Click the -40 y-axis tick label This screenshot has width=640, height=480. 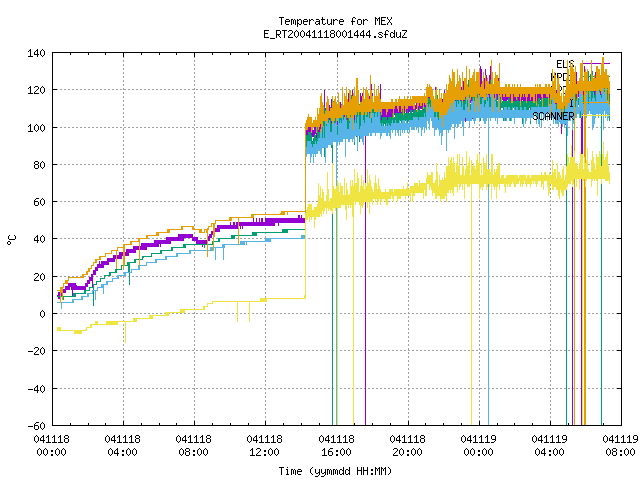click(x=37, y=389)
